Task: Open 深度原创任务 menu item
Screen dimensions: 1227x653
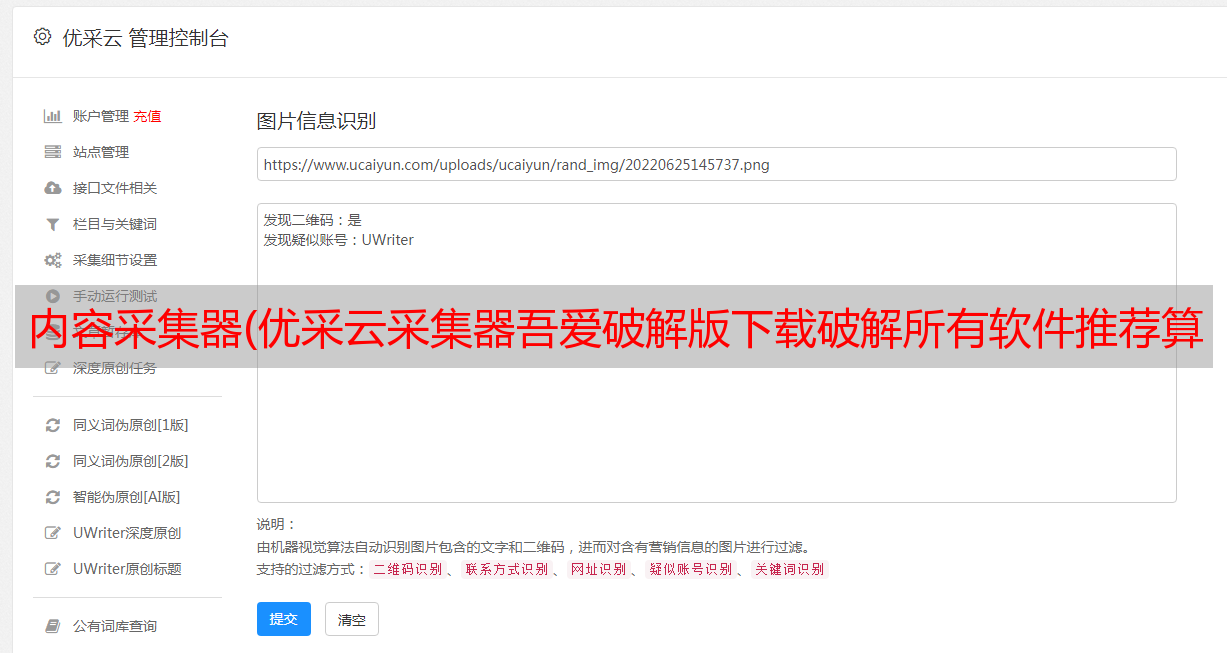Action: point(115,369)
